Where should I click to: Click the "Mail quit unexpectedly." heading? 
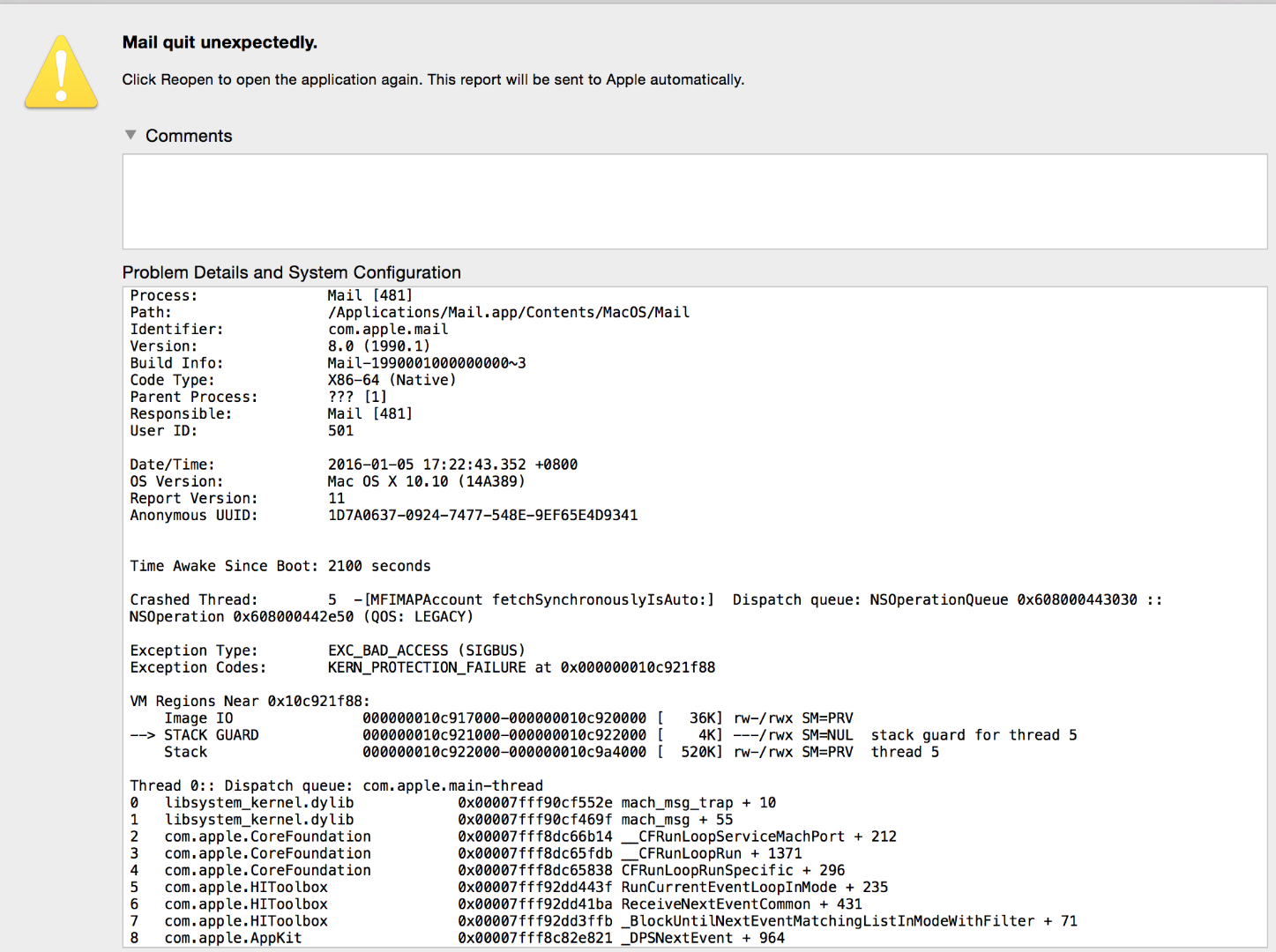220,42
